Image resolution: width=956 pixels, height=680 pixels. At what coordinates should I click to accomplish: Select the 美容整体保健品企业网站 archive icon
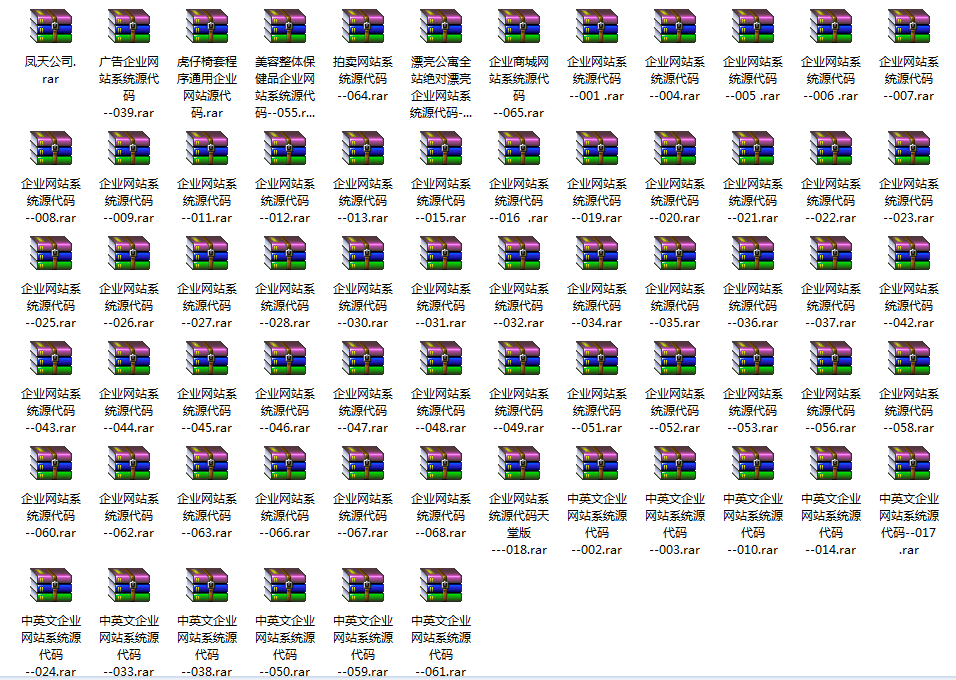[285, 27]
